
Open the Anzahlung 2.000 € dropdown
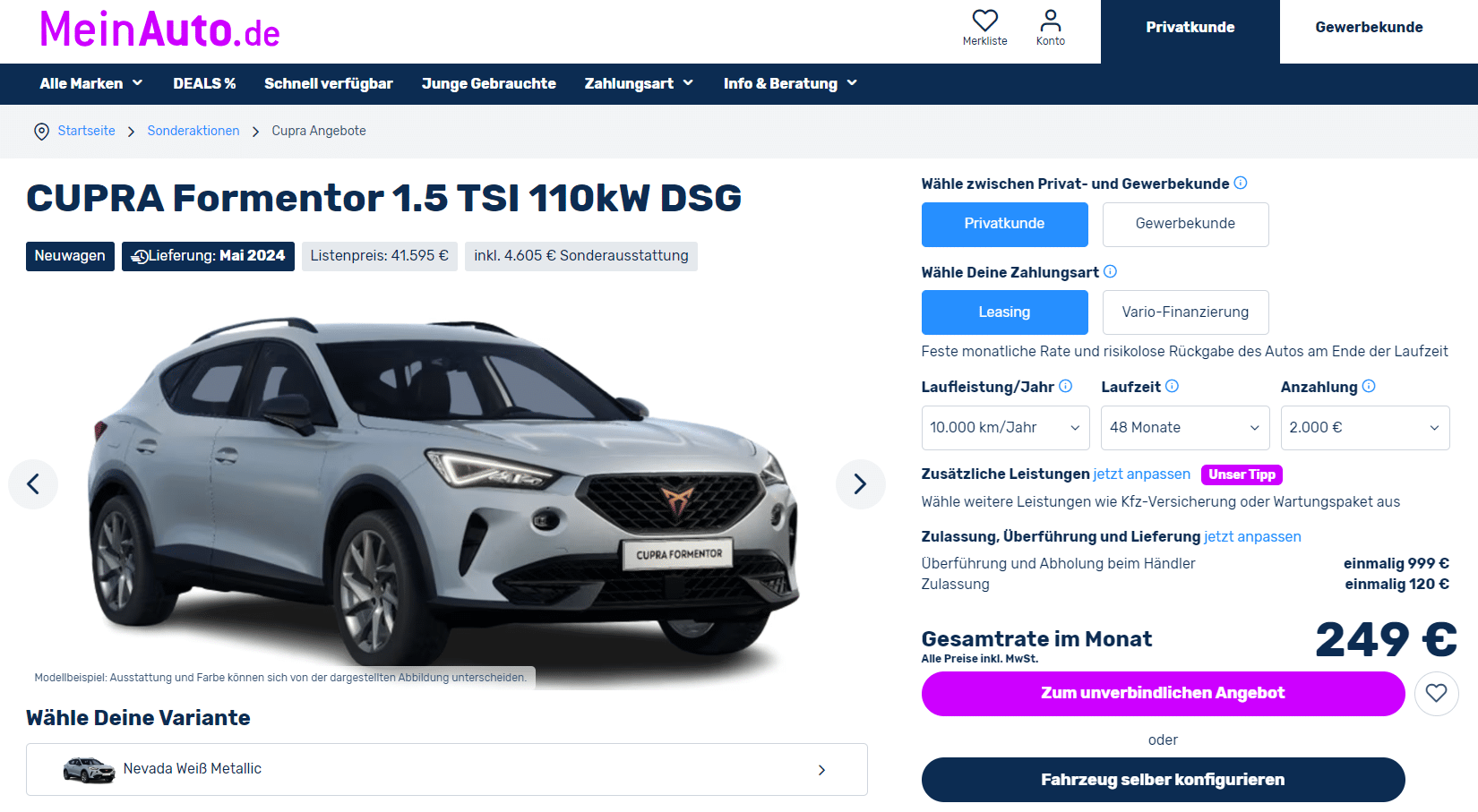pyautogui.click(x=1364, y=428)
